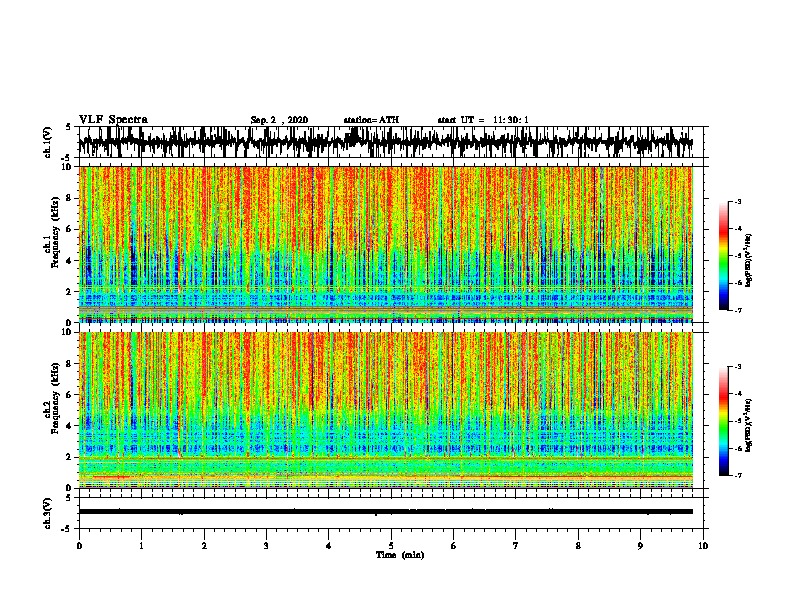Click the log(PSD) units label beside ch.1 color scale
Viewport: 792px width, 612px height.
point(749,260)
